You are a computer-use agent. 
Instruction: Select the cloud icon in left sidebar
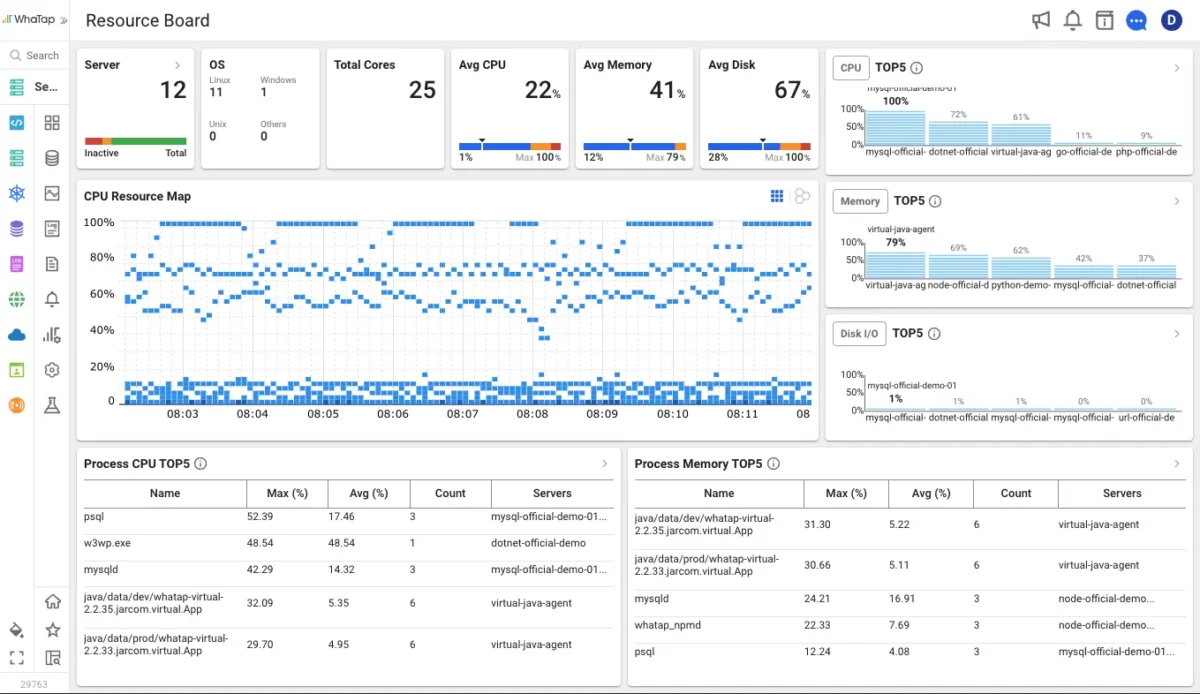coord(16,335)
